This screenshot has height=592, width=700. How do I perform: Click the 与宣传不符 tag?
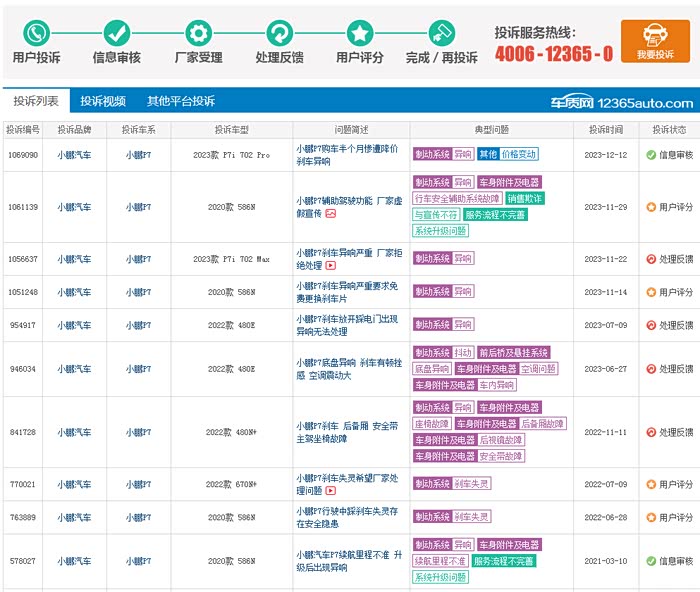(x=436, y=215)
